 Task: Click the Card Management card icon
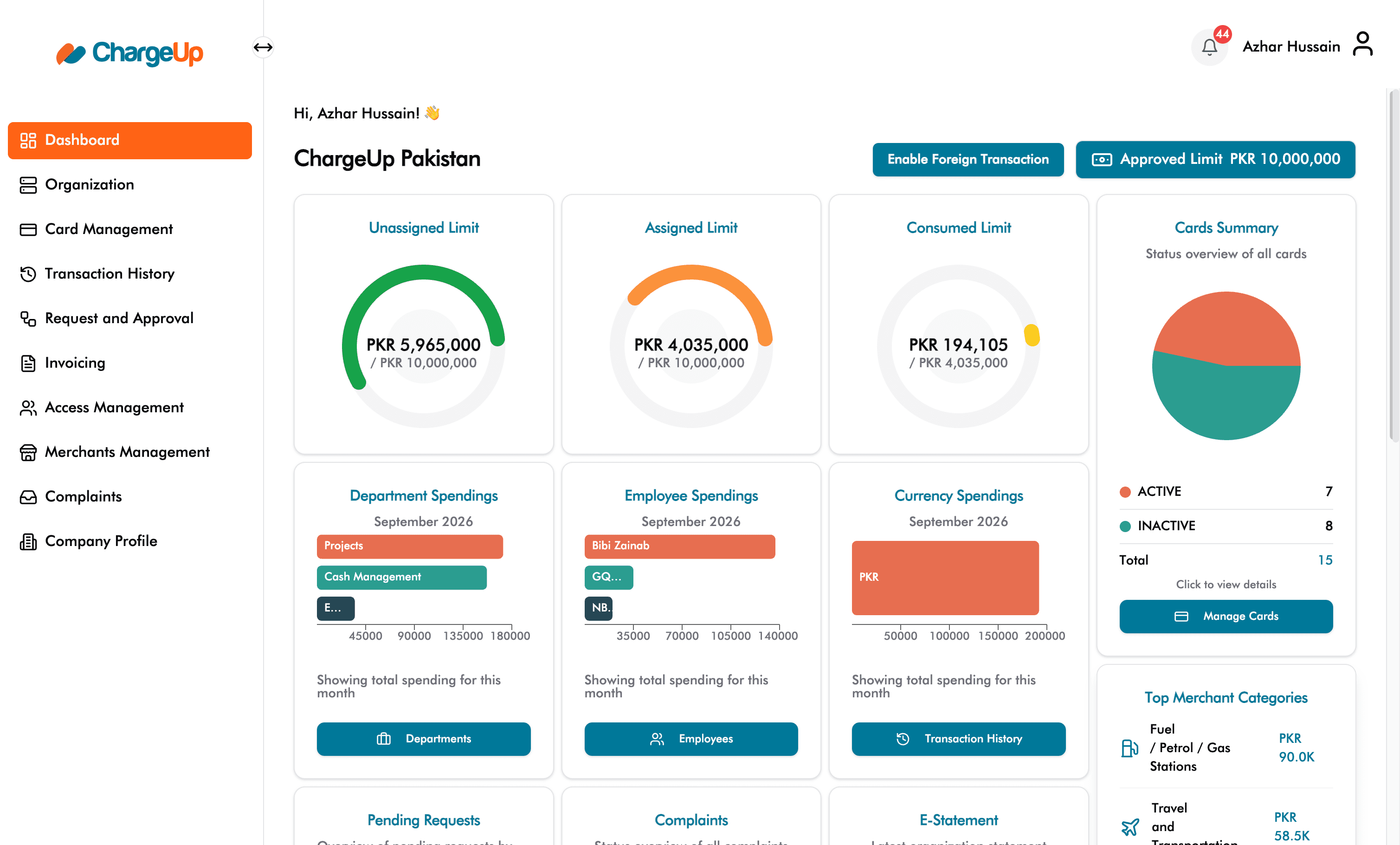[28, 229]
